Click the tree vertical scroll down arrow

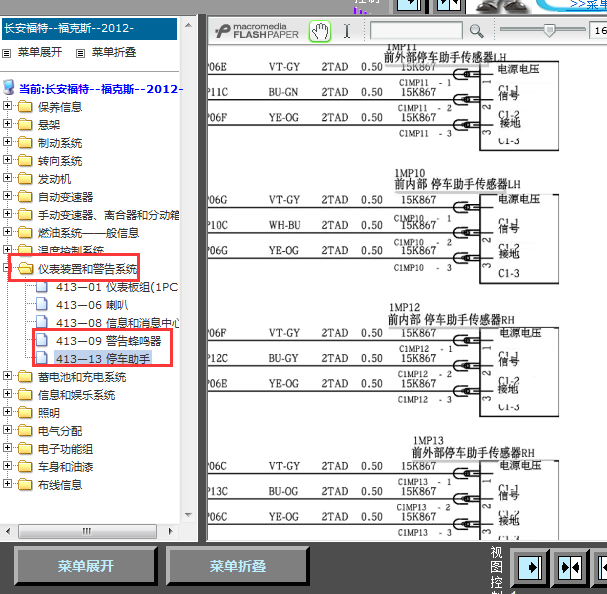point(189,515)
